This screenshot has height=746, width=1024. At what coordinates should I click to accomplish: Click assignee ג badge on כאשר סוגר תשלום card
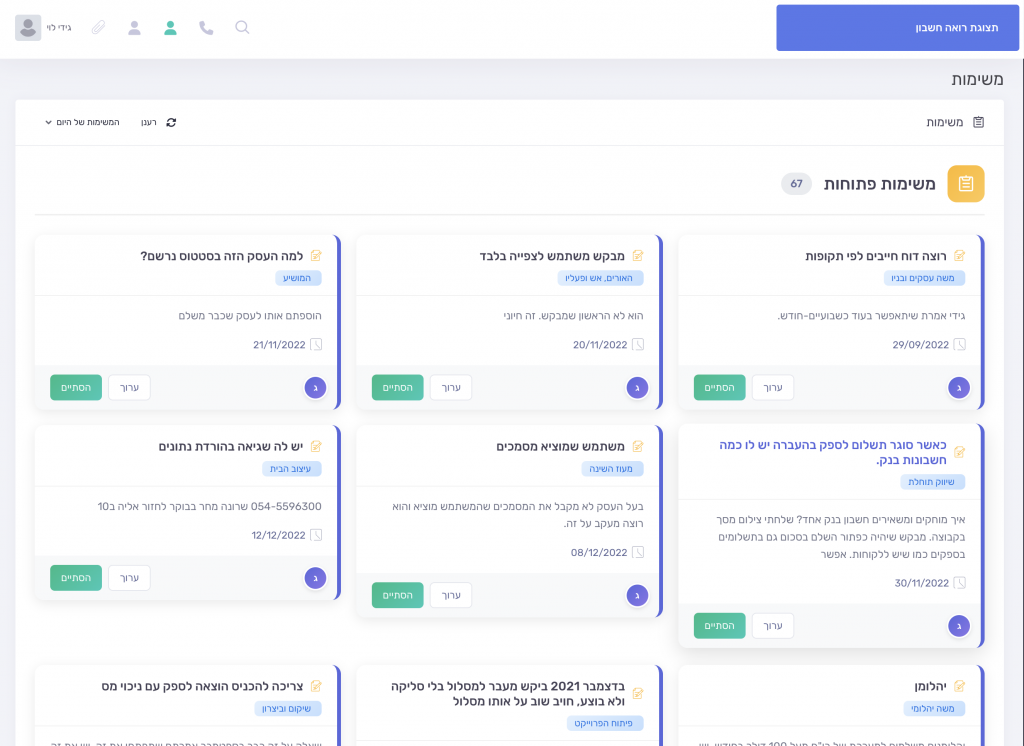pos(959,626)
